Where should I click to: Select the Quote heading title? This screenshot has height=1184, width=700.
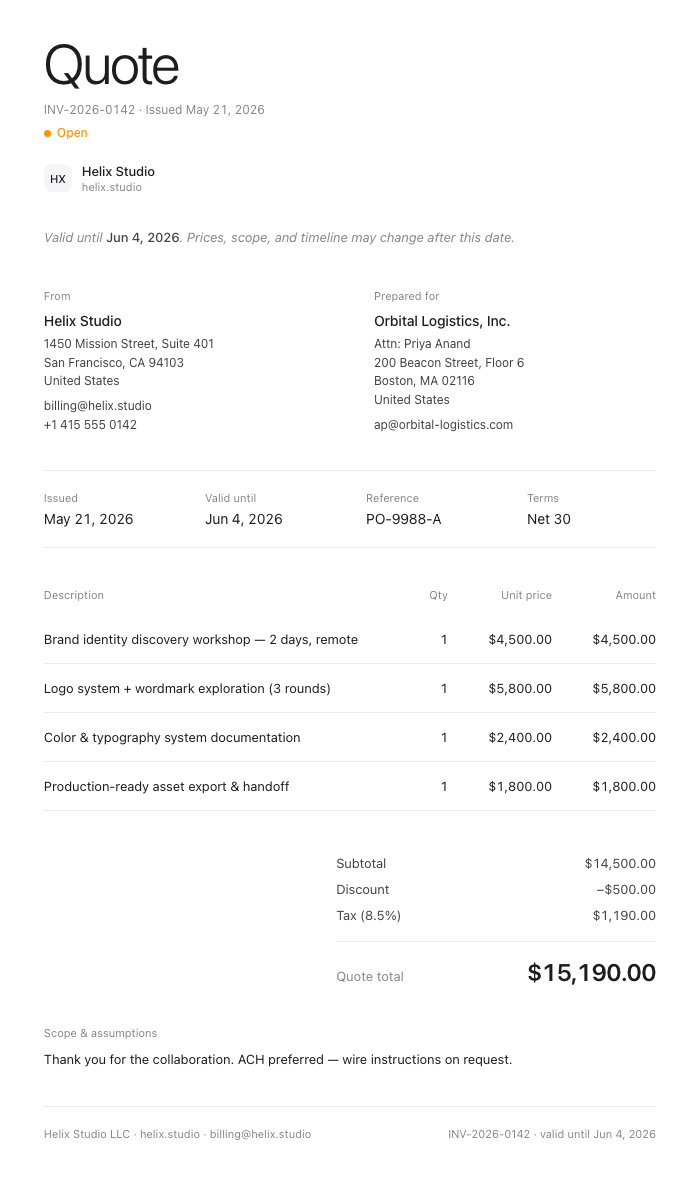click(112, 66)
